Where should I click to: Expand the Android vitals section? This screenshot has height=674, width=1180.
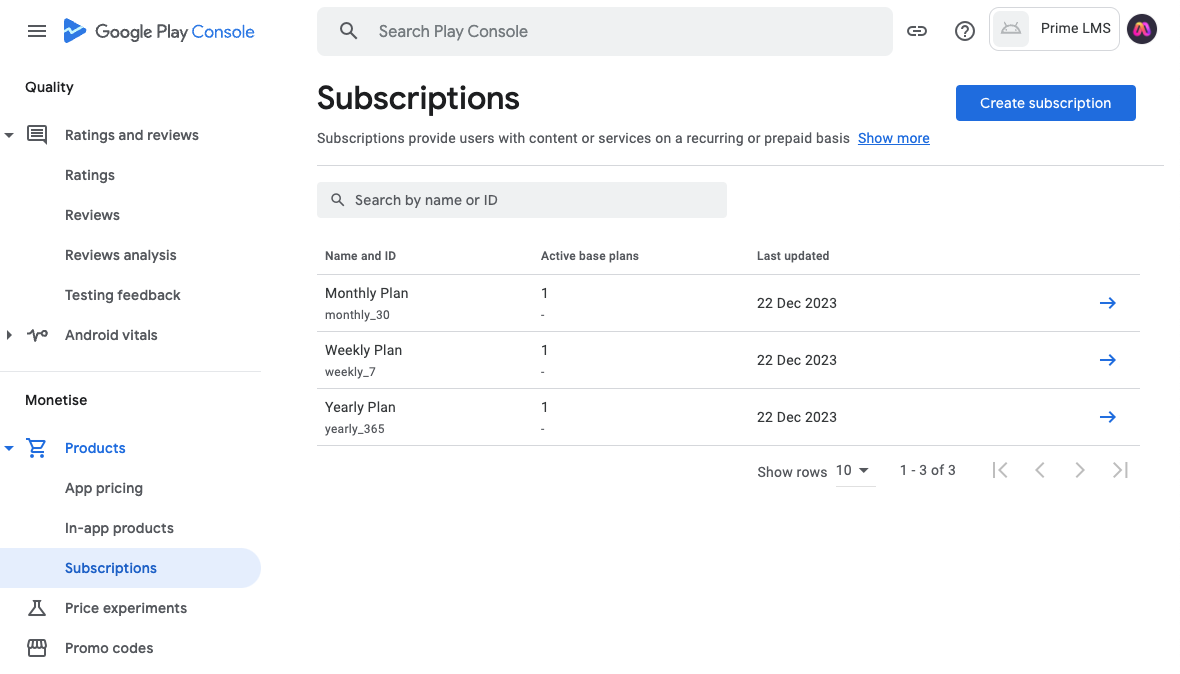9,335
